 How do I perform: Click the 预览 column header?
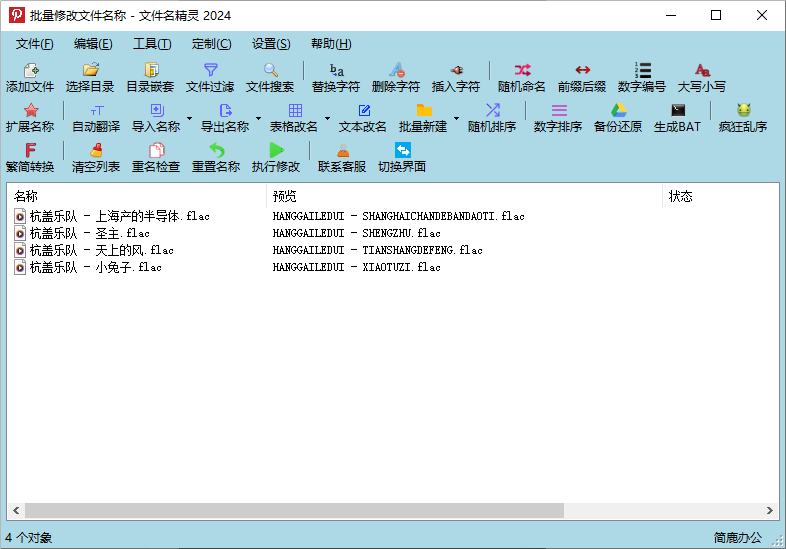(x=464, y=196)
